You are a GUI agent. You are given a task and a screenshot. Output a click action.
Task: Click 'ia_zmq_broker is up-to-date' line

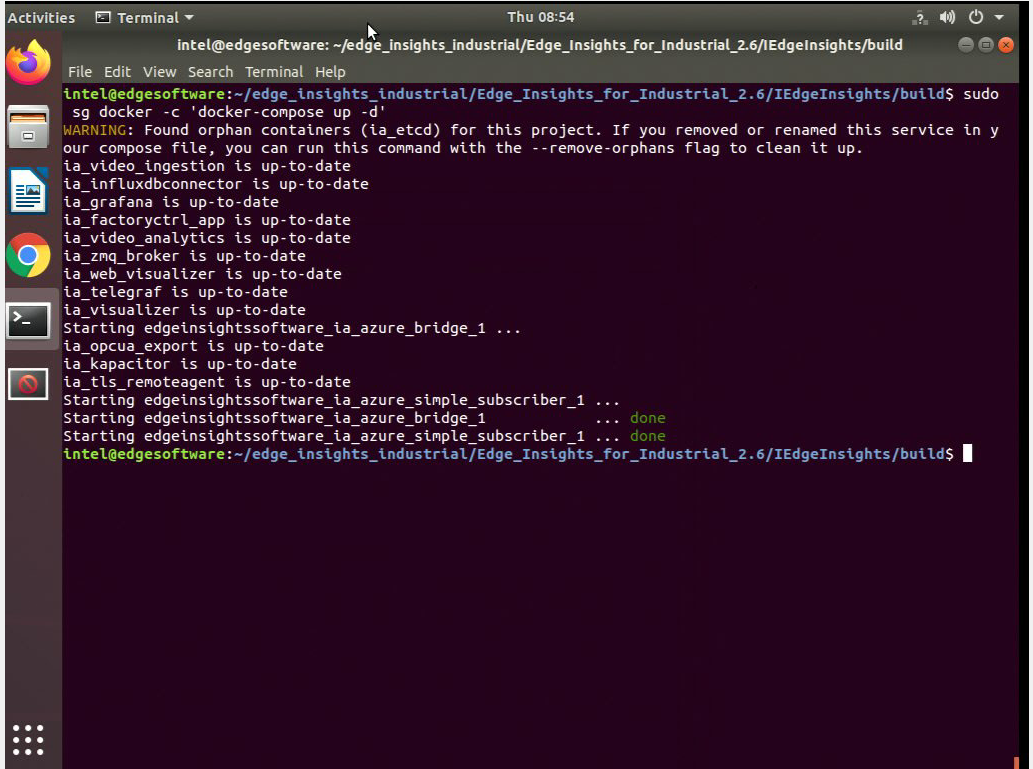click(x=184, y=256)
